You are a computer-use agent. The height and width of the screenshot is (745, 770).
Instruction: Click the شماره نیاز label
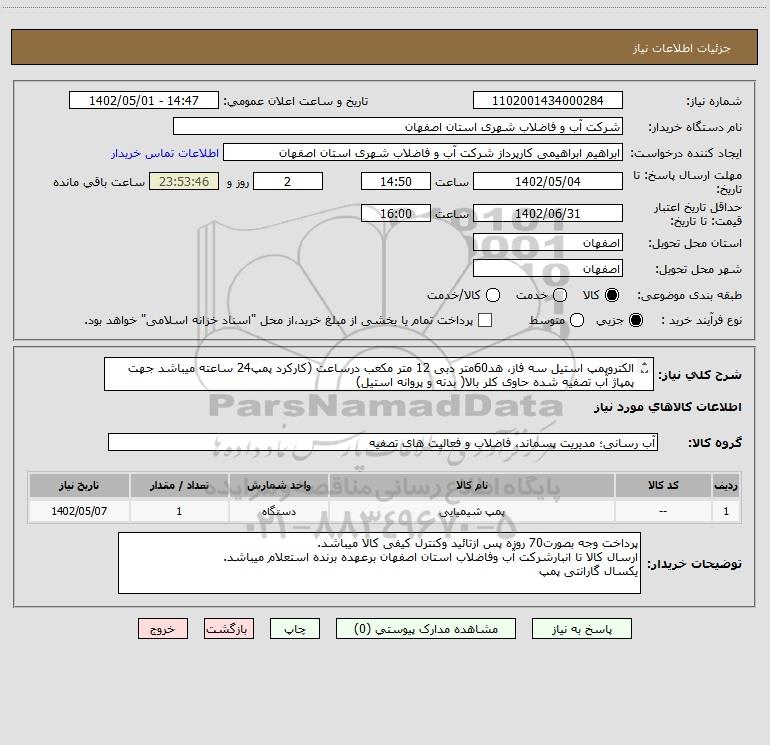714,101
